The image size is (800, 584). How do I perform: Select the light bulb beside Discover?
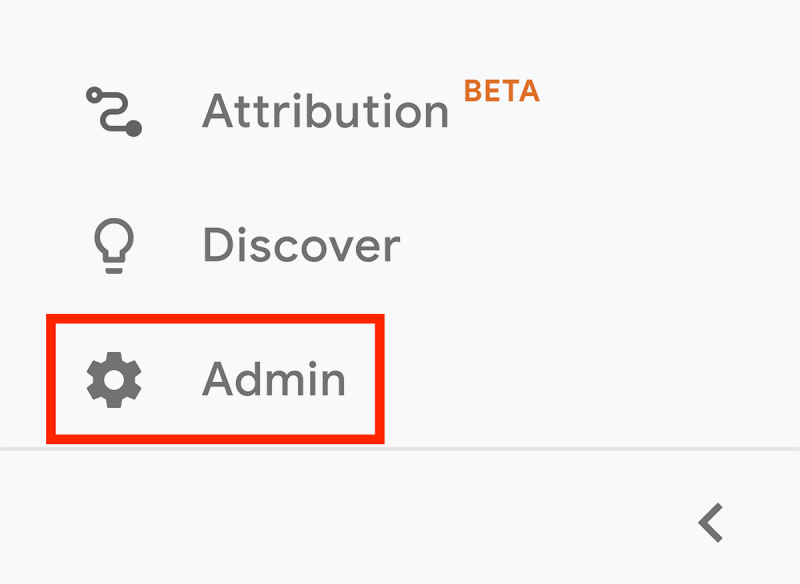114,246
